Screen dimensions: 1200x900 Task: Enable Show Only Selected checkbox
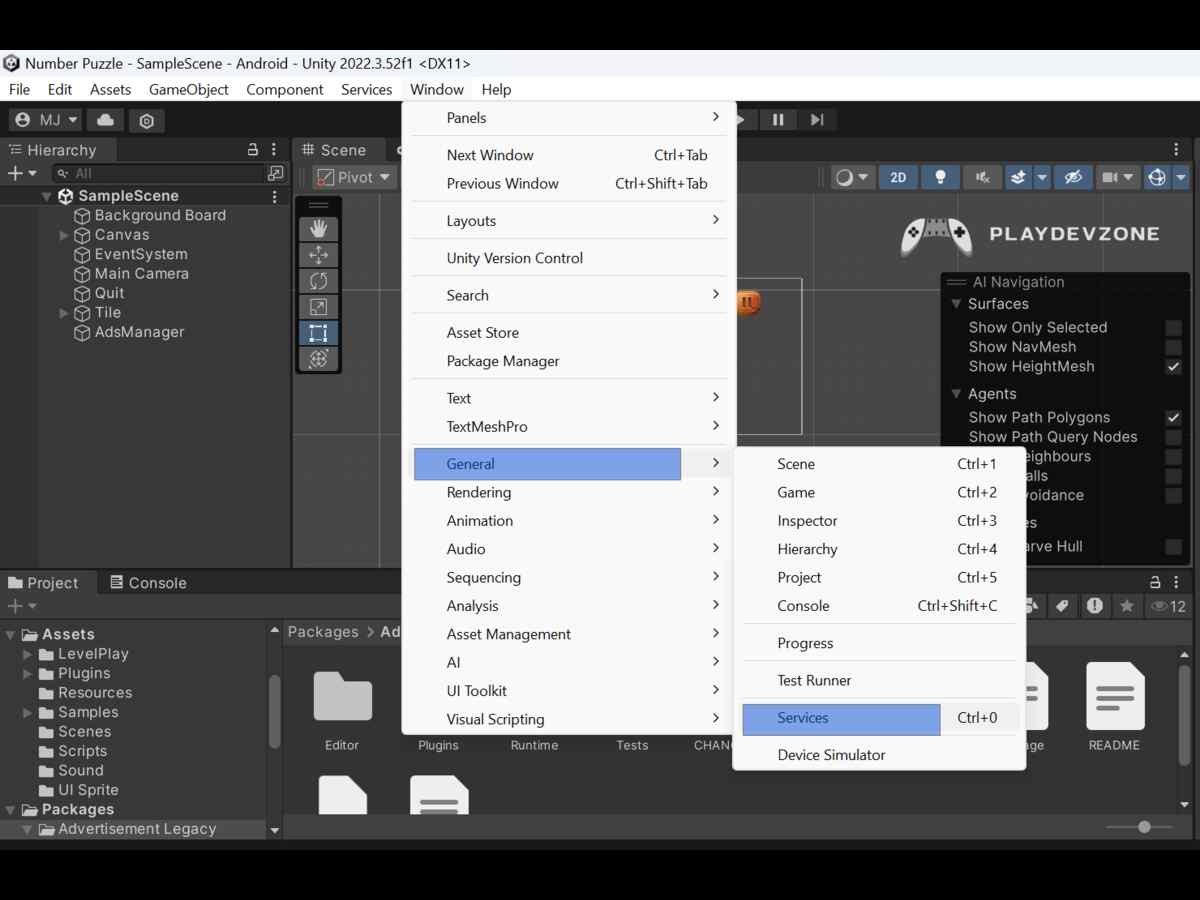(1173, 328)
